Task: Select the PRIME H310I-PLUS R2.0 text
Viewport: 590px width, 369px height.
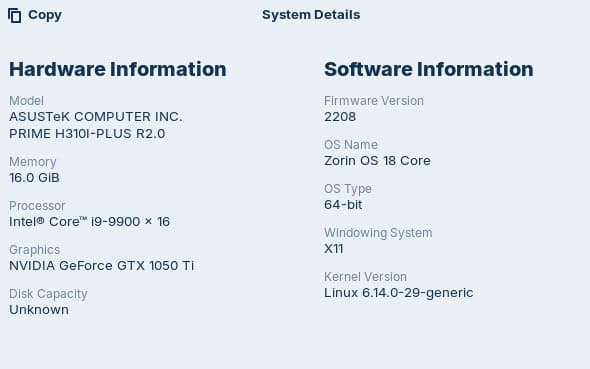Action: click(x=87, y=134)
